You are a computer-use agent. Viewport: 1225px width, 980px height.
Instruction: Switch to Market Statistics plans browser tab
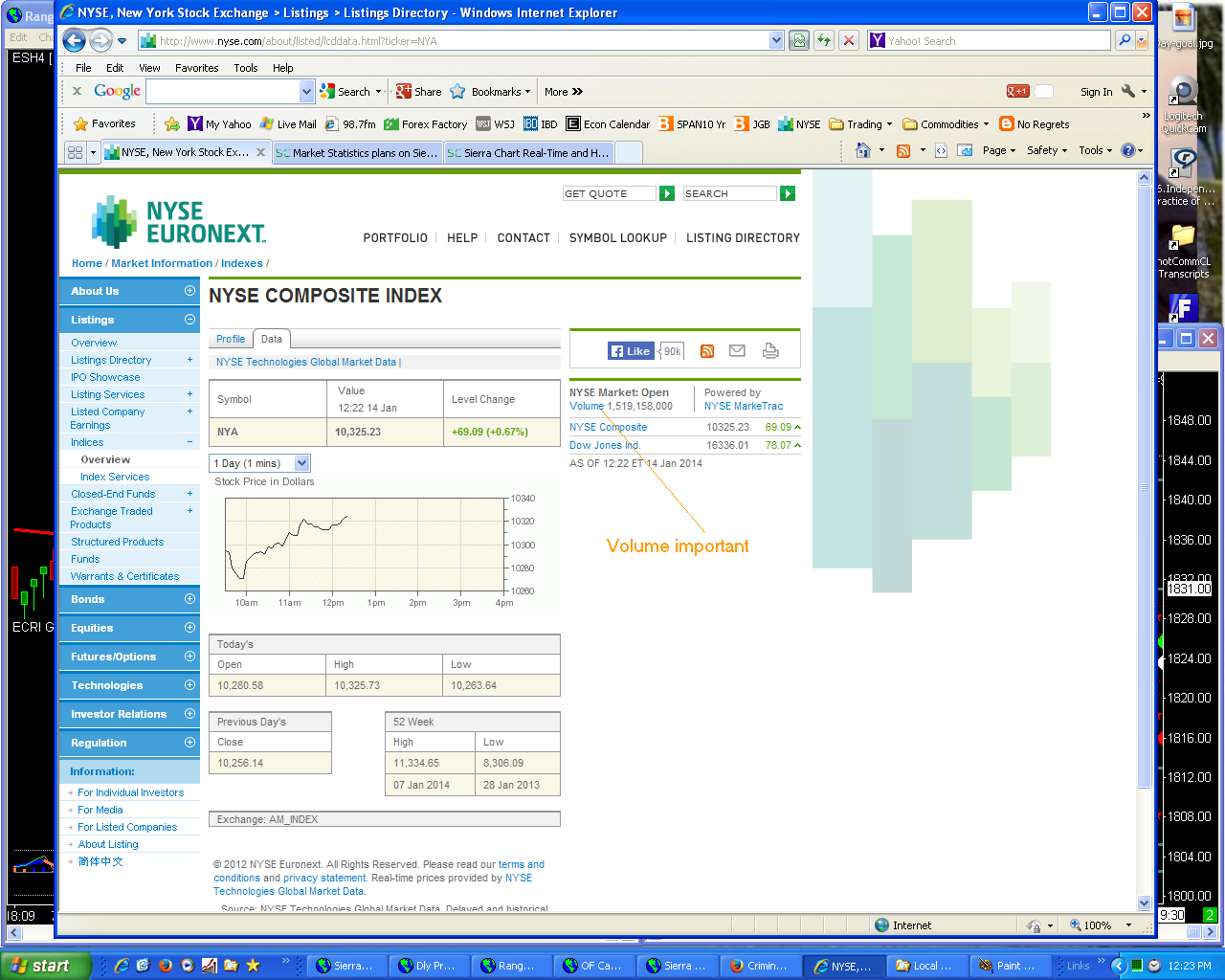click(357, 153)
